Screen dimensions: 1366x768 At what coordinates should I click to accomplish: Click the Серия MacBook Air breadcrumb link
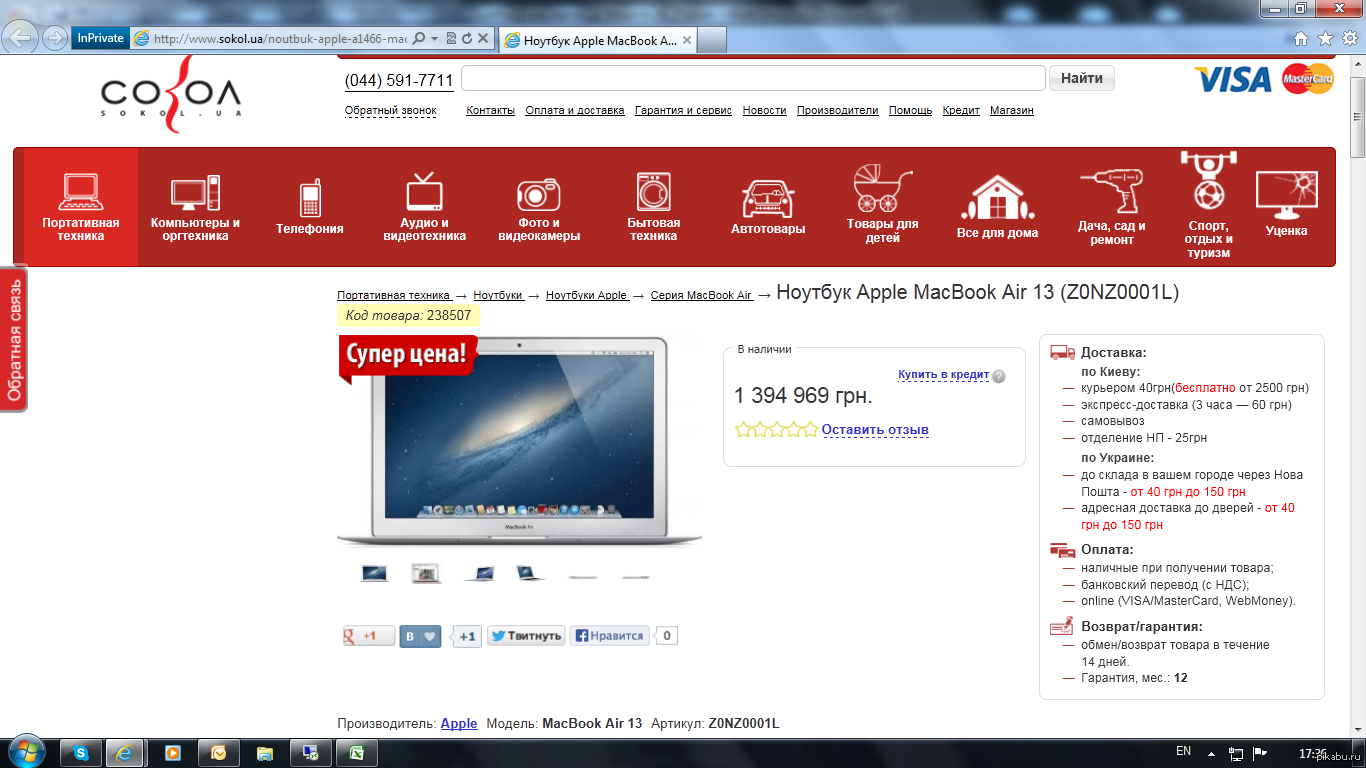pyautogui.click(x=701, y=295)
